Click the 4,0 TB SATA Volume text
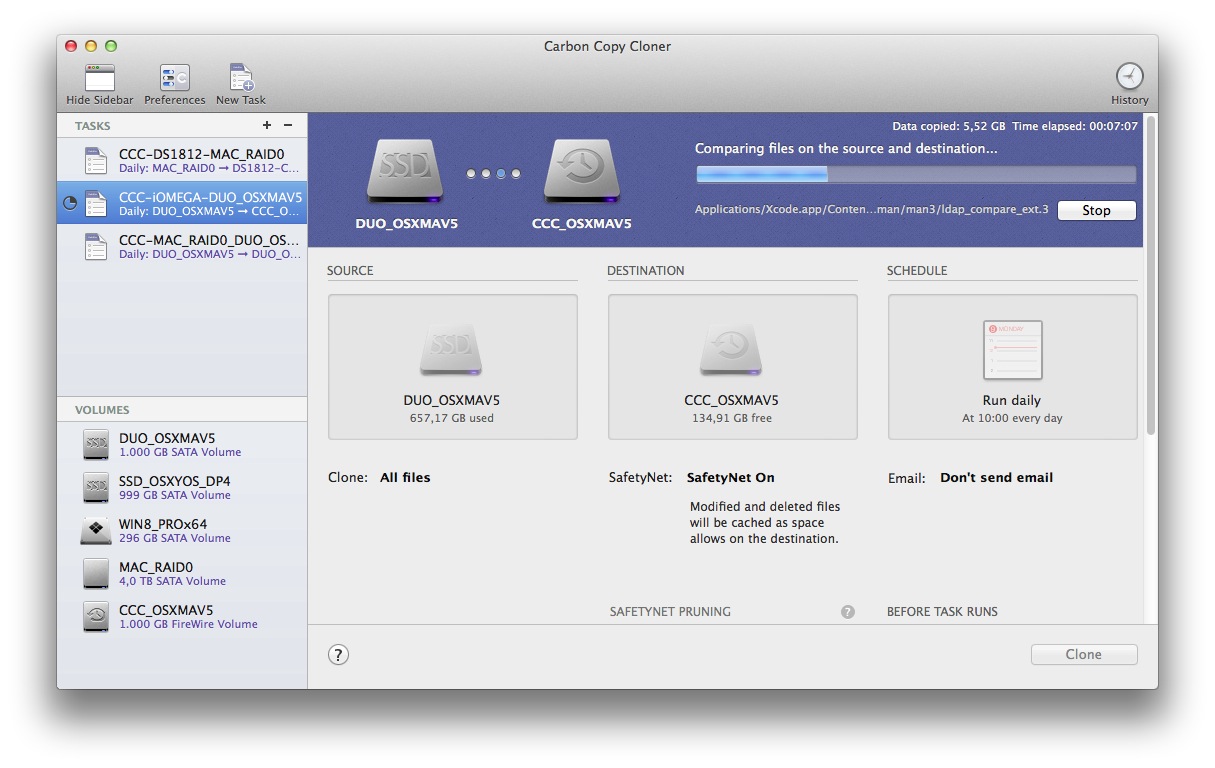This screenshot has height=768, width=1215. [x=172, y=581]
